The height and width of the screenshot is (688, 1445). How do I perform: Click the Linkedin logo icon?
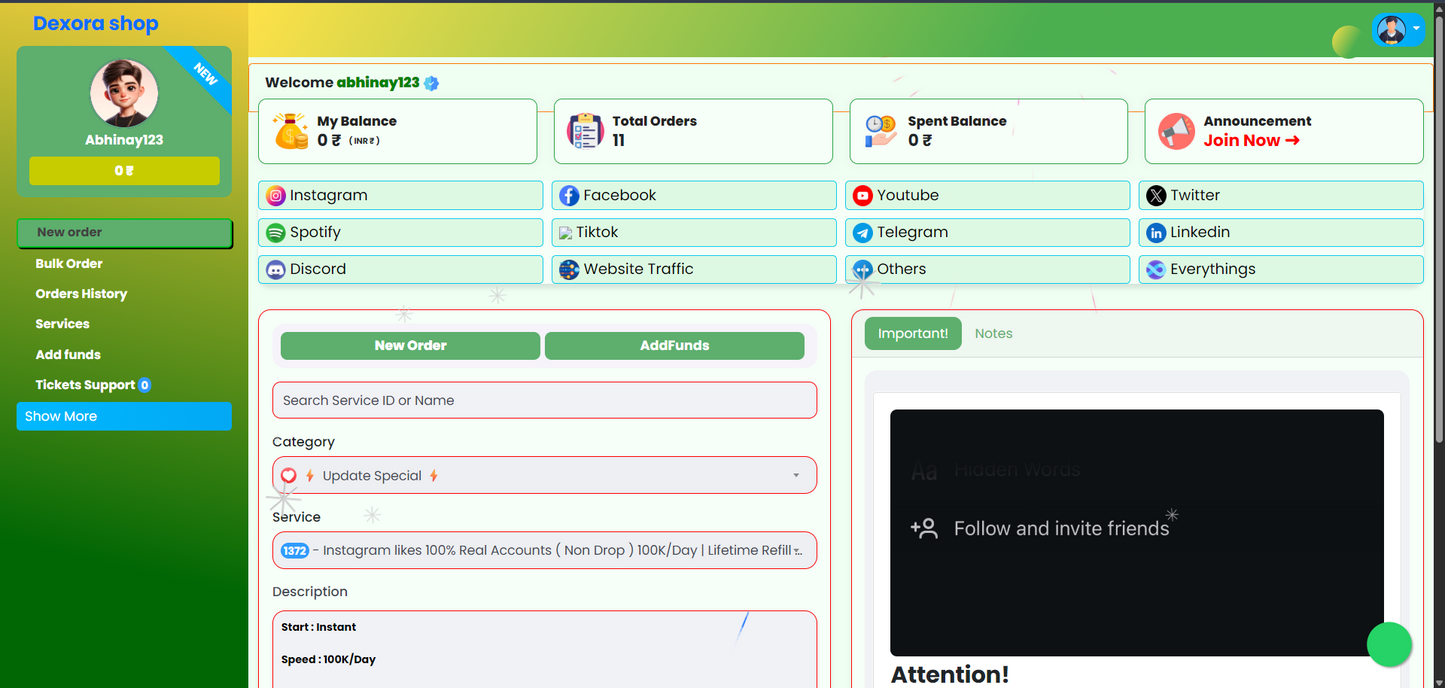pos(1156,232)
